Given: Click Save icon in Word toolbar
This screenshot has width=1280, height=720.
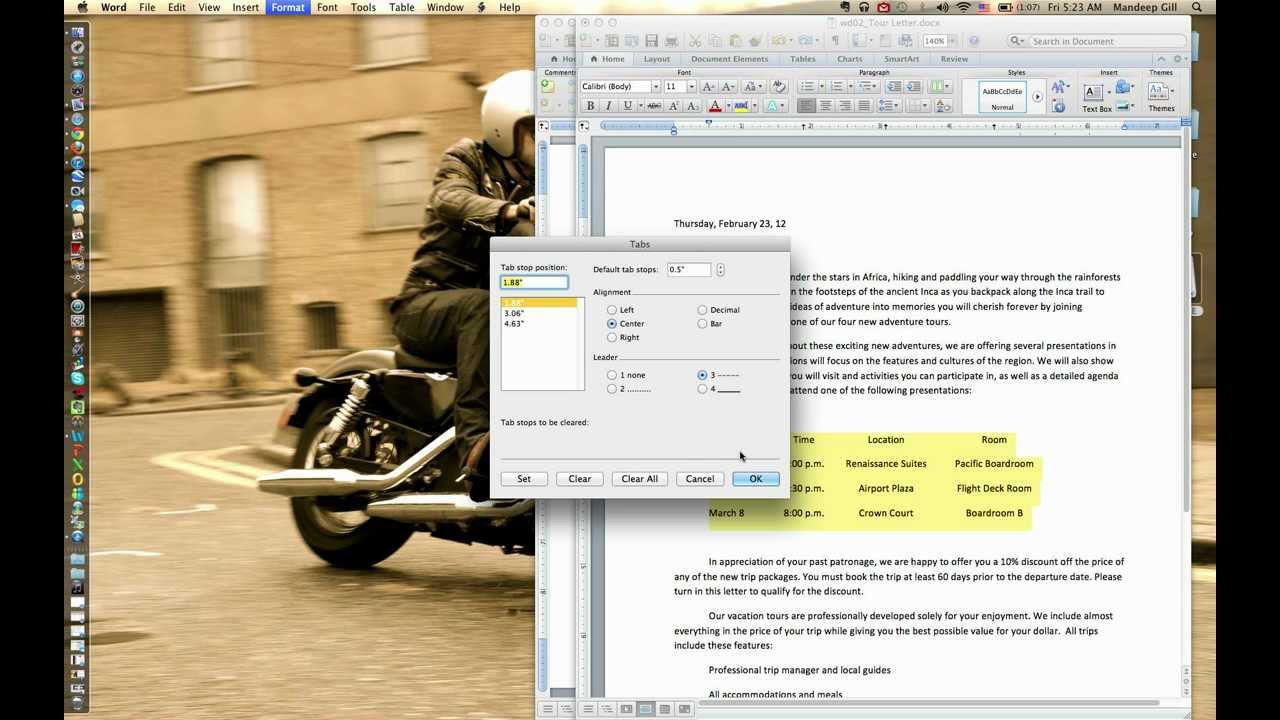Looking at the screenshot, I should click(651, 41).
